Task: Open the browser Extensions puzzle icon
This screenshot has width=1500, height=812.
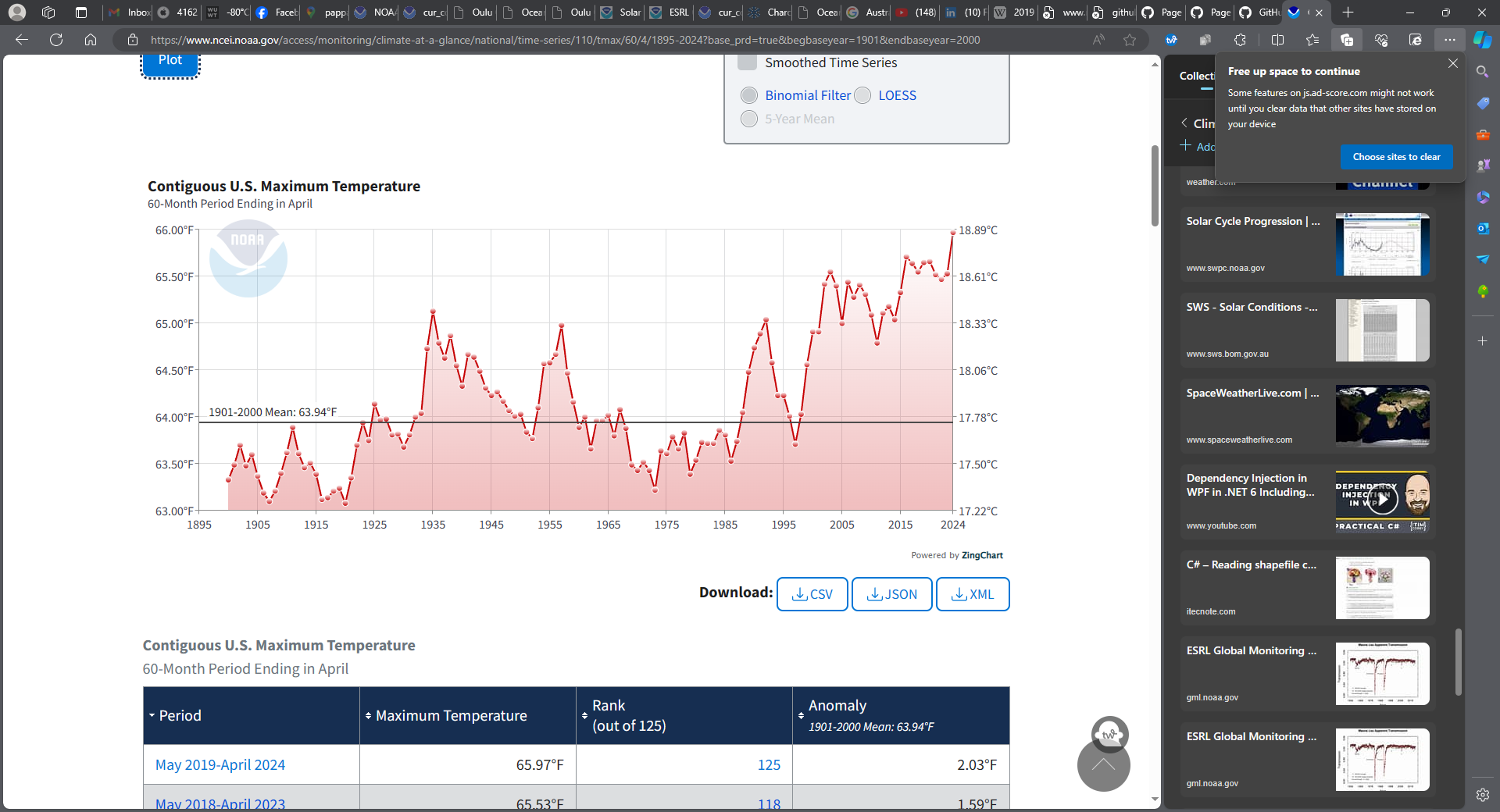Action: (x=1240, y=40)
